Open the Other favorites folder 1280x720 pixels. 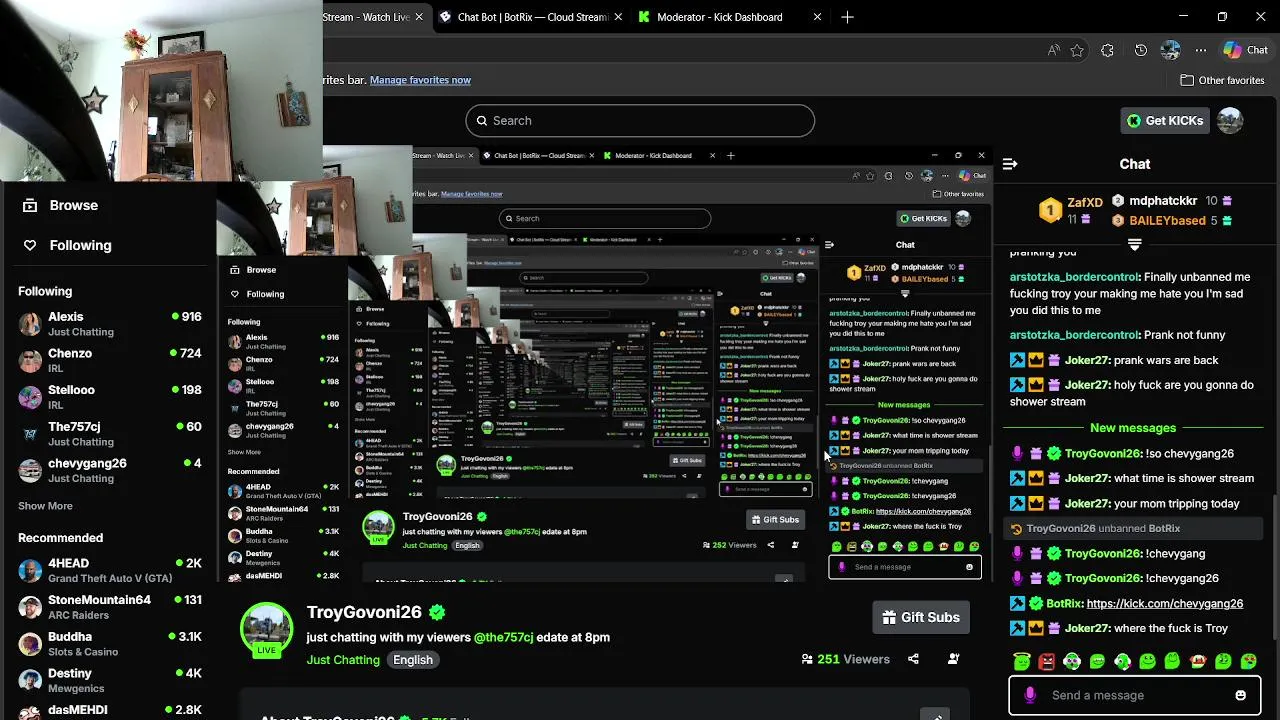click(x=1222, y=80)
